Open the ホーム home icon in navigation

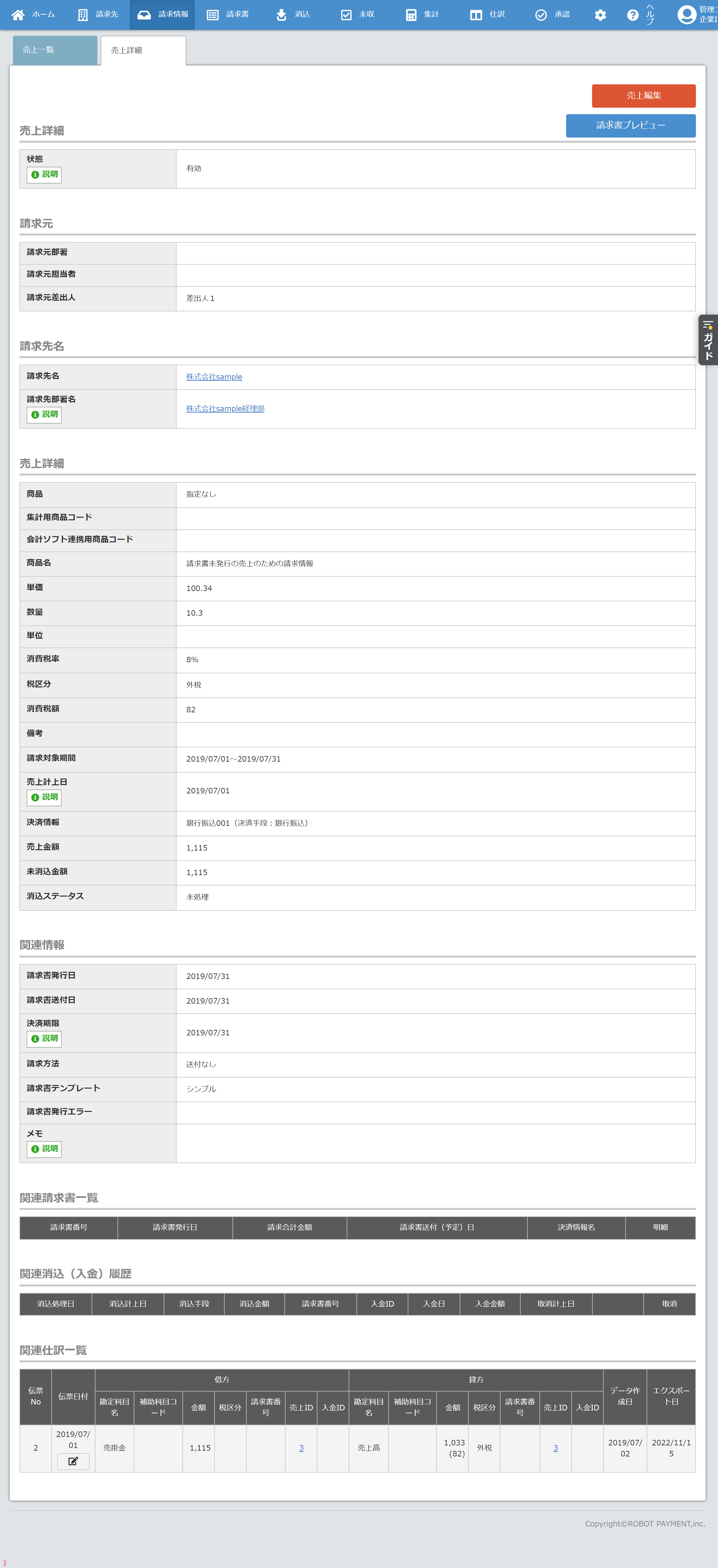18,15
